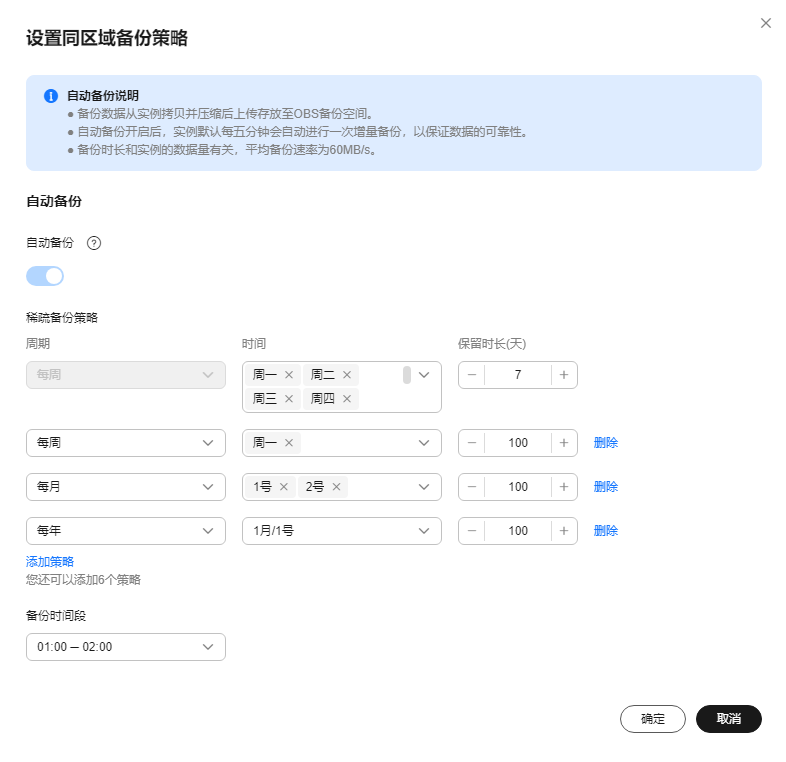Open the 每年 period dropdown

coord(125,531)
